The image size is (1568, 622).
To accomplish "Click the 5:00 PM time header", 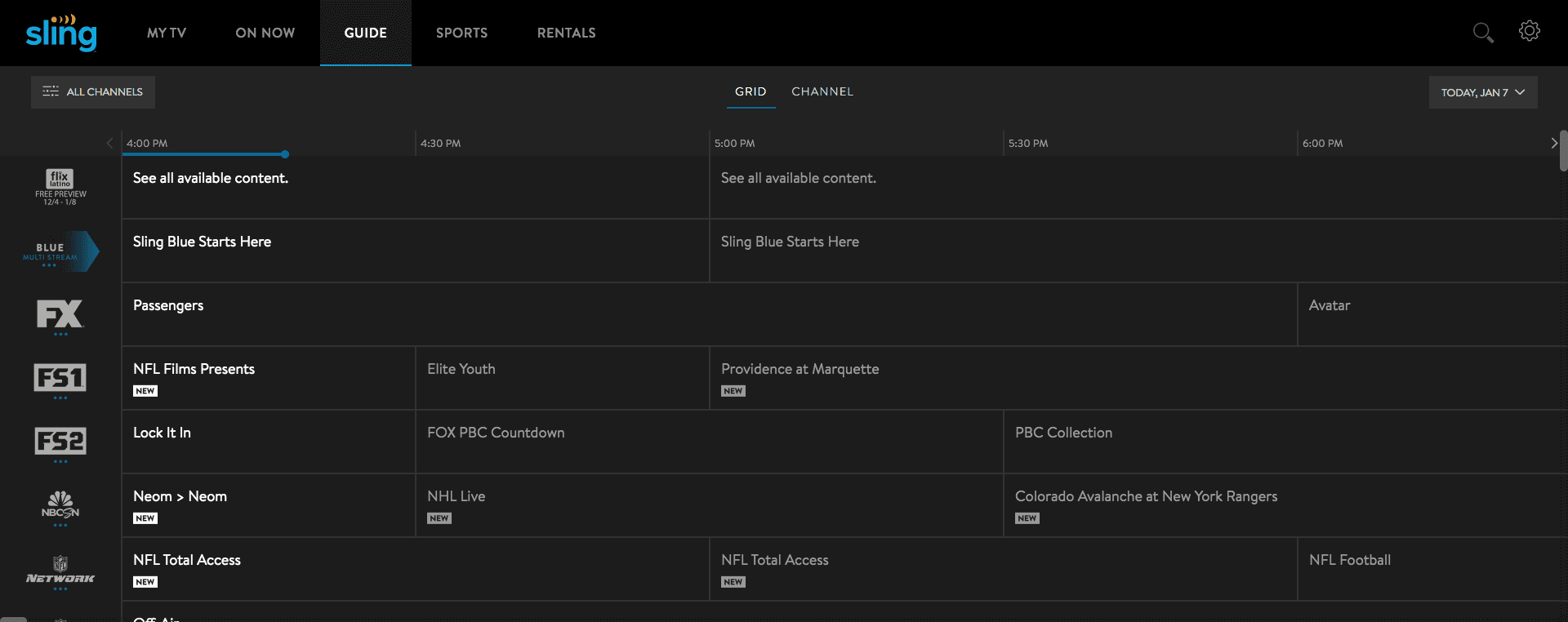I will coord(735,143).
